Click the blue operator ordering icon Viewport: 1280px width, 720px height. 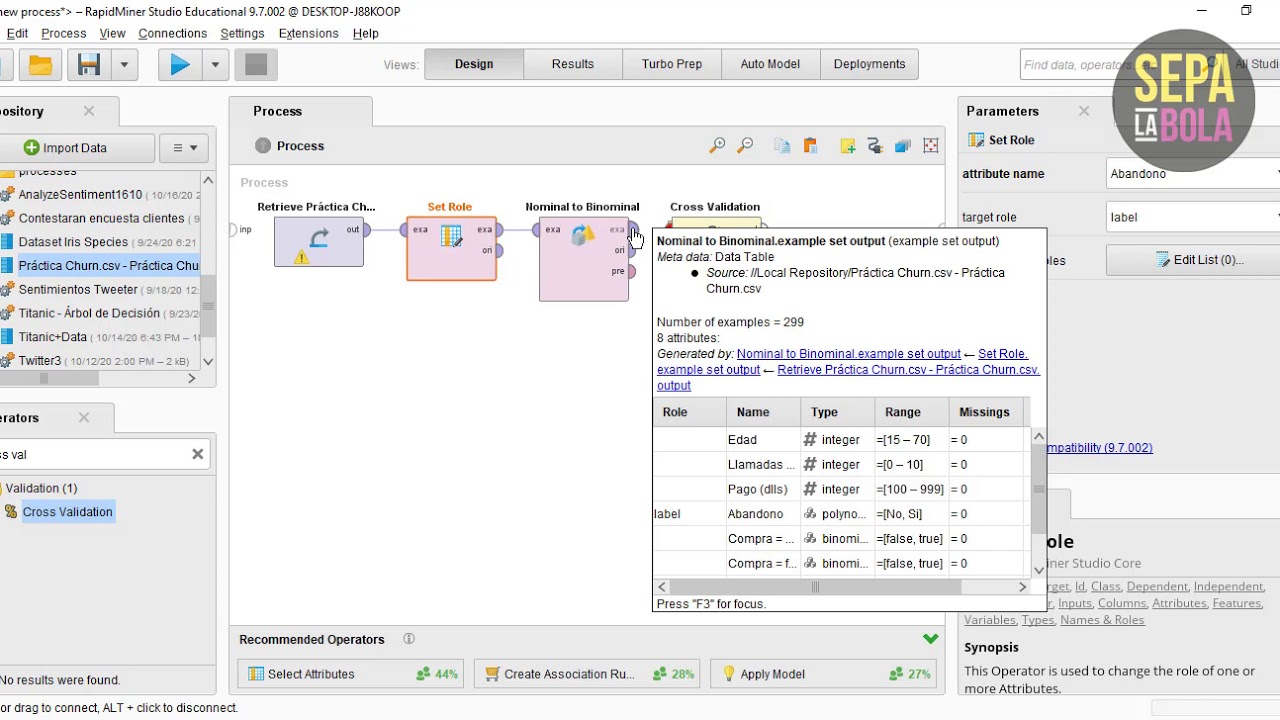[903, 146]
